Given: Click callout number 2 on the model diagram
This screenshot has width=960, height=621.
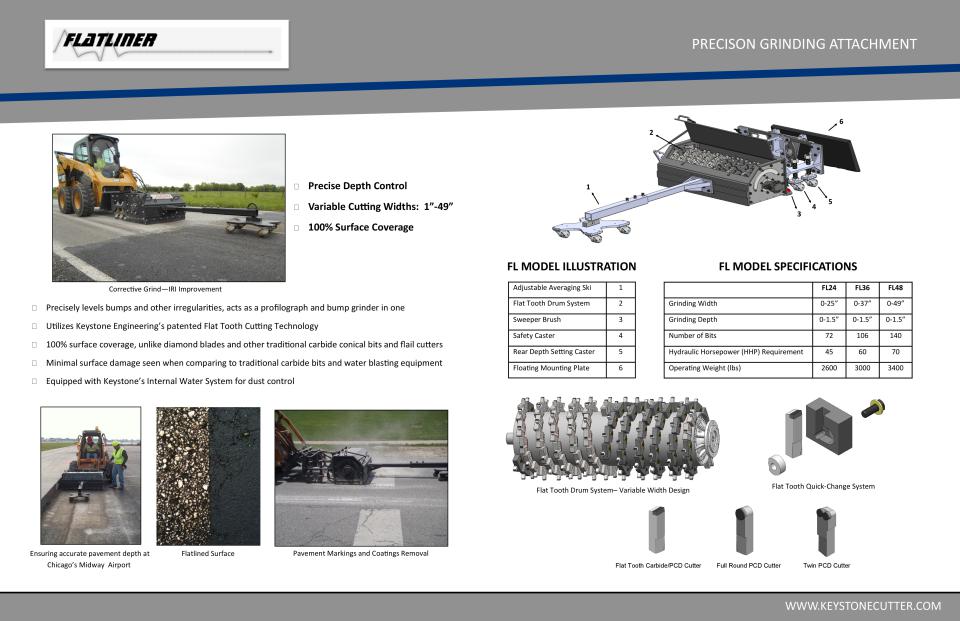Looking at the screenshot, I should tap(651, 133).
